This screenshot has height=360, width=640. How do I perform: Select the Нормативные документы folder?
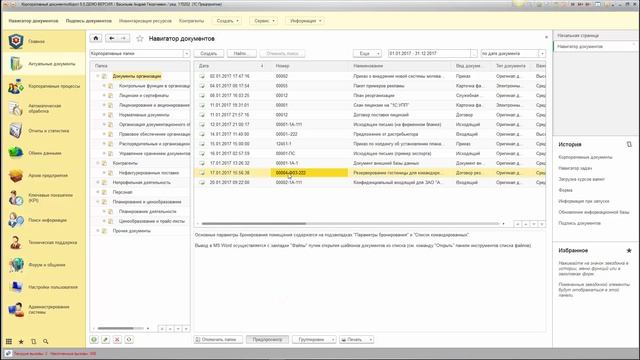pyautogui.click(x=144, y=115)
